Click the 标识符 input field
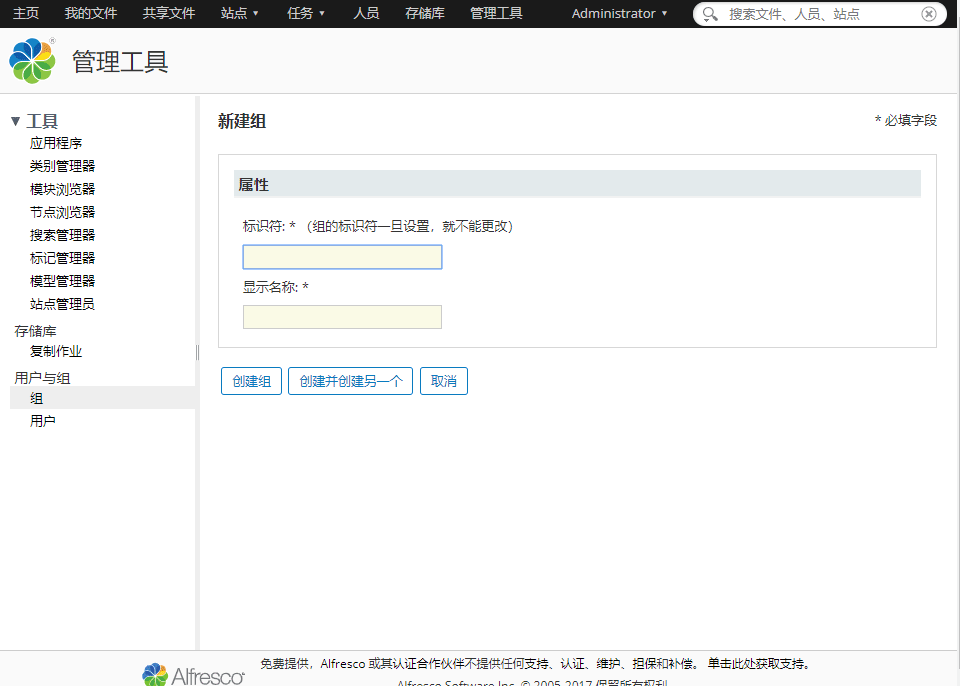960x686 pixels. pyautogui.click(x=341, y=257)
